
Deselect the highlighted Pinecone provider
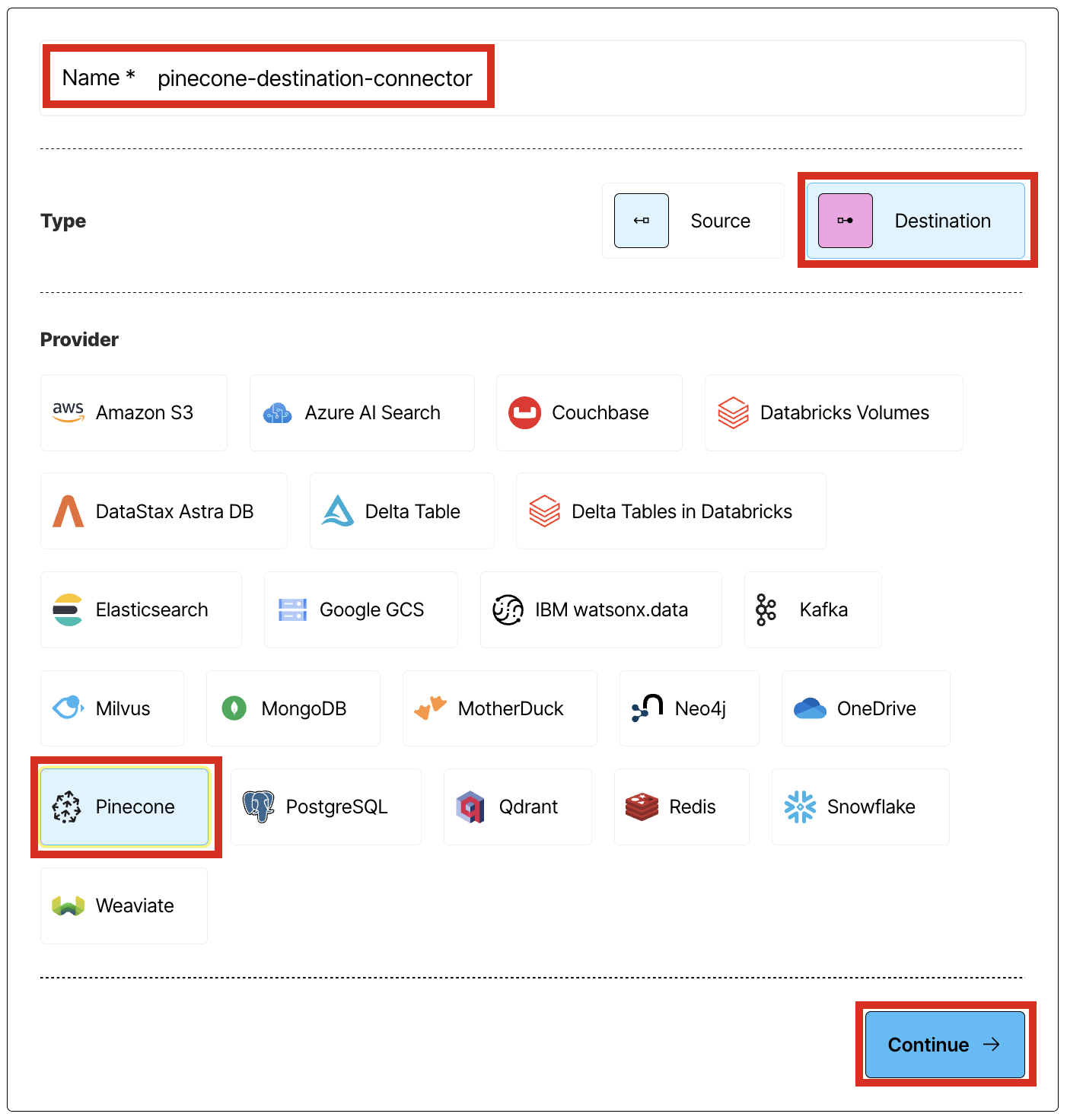point(126,807)
